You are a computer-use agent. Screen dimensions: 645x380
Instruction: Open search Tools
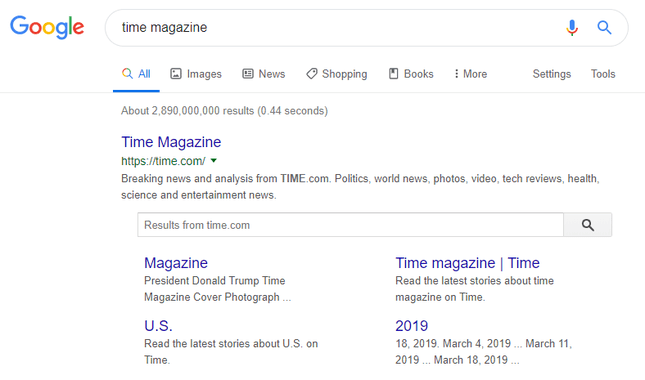pyautogui.click(x=603, y=74)
